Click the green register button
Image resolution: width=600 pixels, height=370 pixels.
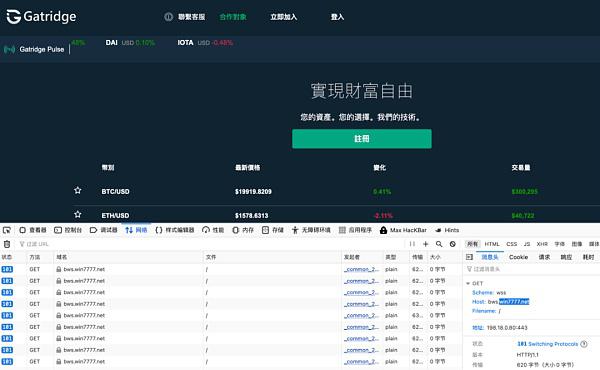click(x=362, y=139)
